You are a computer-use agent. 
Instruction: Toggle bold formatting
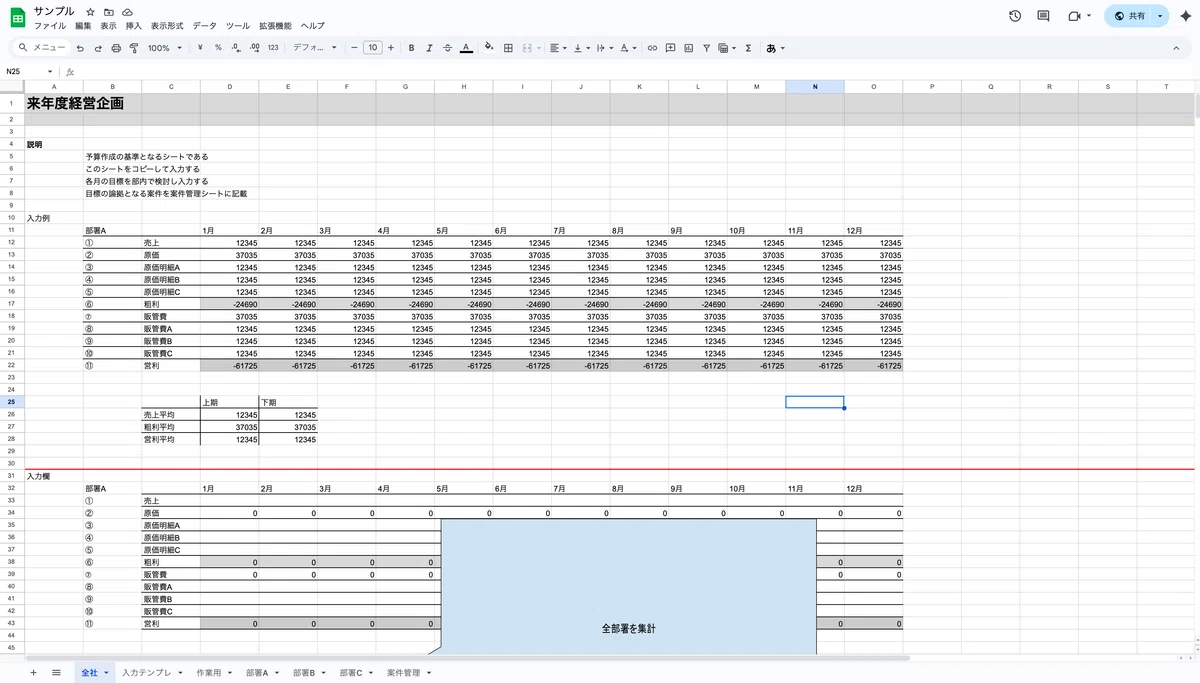pos(412,47)
